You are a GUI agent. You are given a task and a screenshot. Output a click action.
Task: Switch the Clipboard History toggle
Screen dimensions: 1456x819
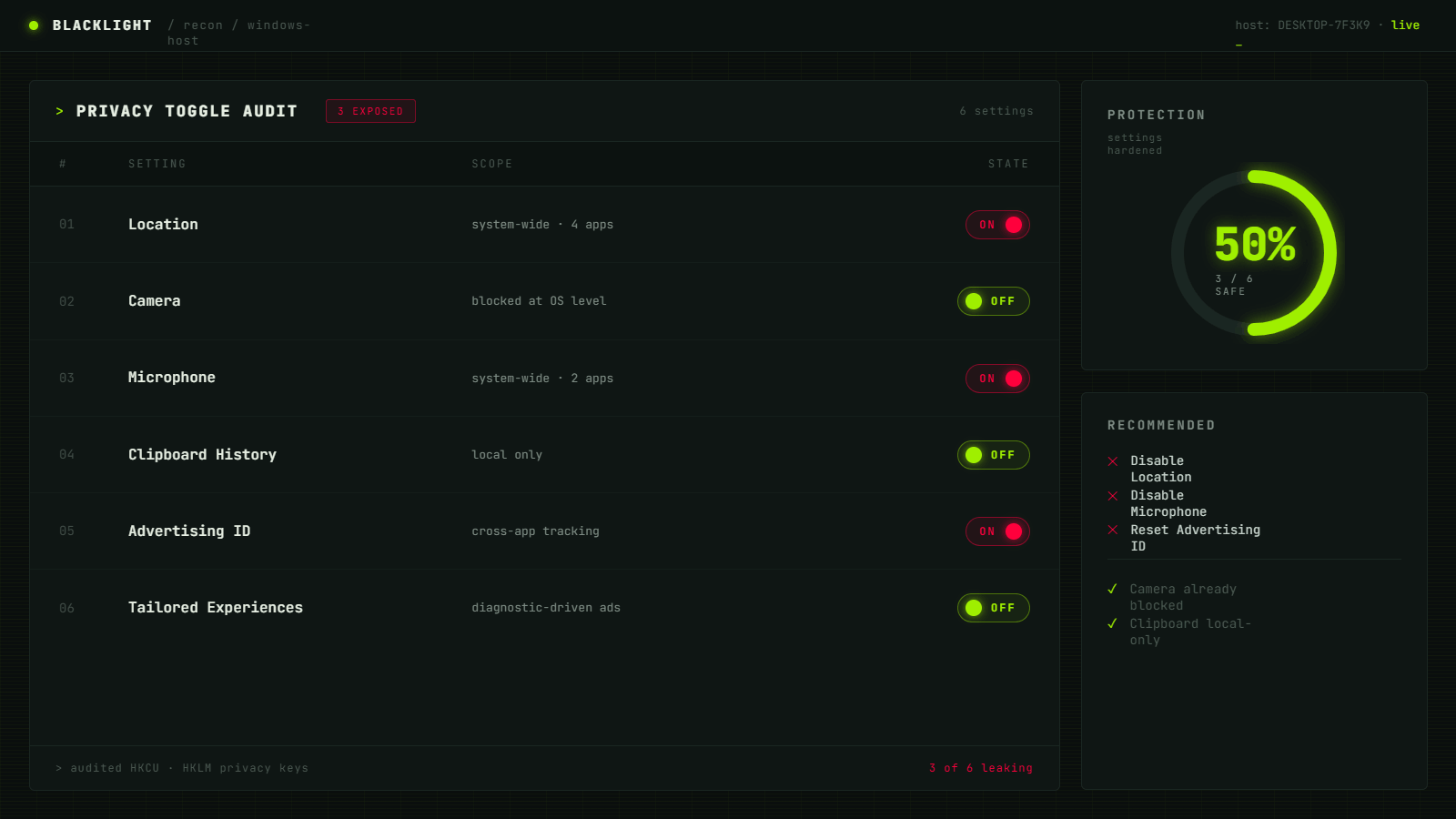tap(994, 455)
